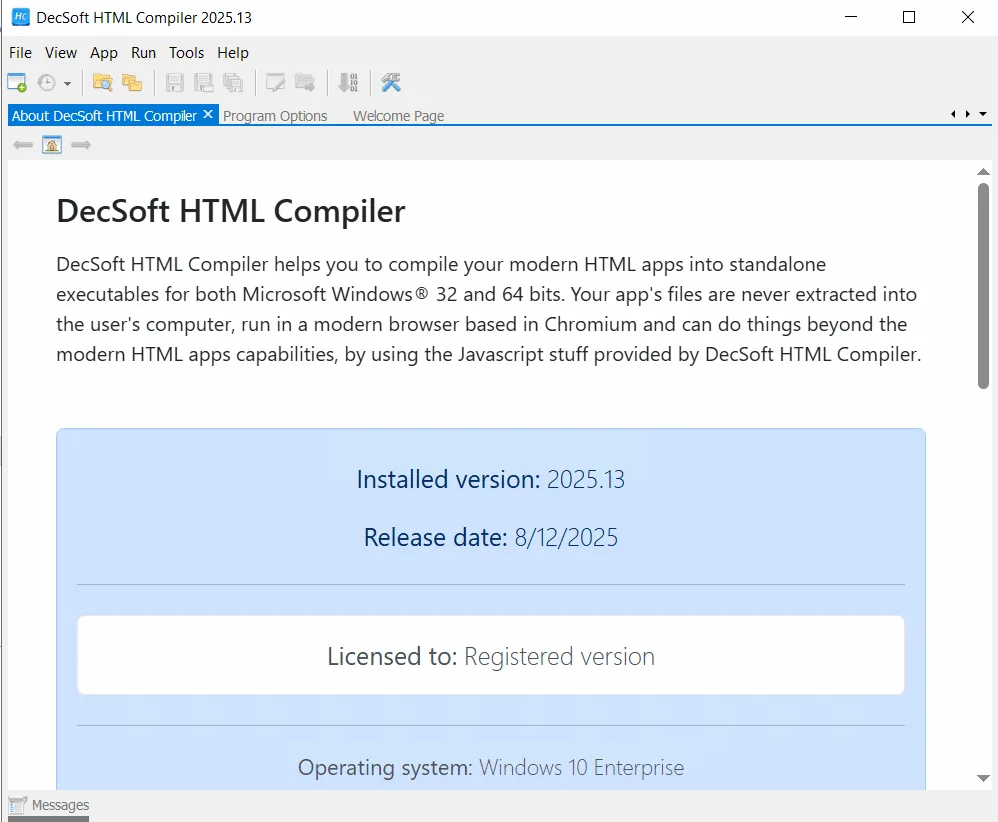Click the save floppy disk icon
Image resolution: width=998 pixels, height=822 pixels.
click(x=174, y=82)
